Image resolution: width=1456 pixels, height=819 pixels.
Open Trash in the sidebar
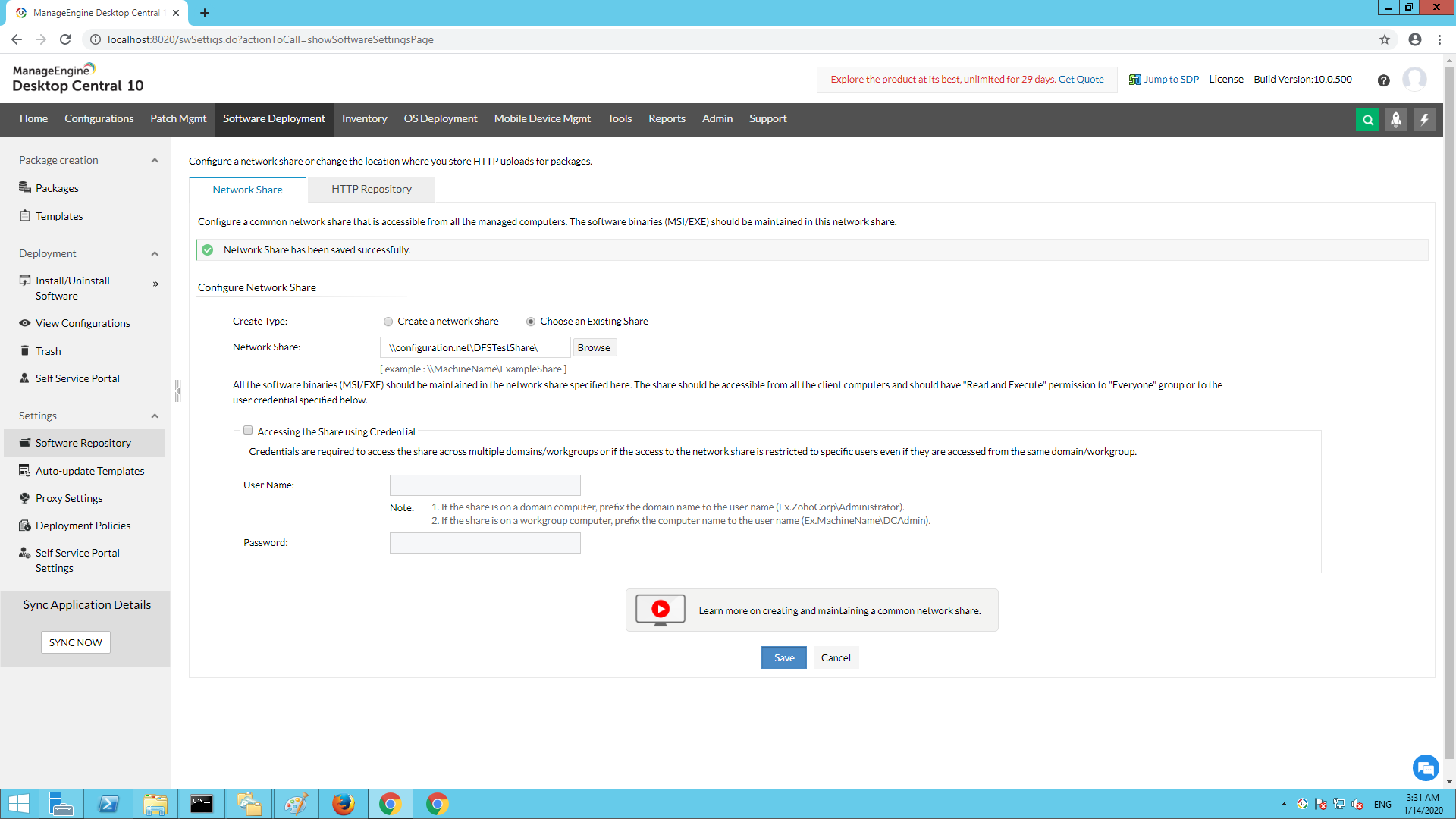click(x=49, y=350)
